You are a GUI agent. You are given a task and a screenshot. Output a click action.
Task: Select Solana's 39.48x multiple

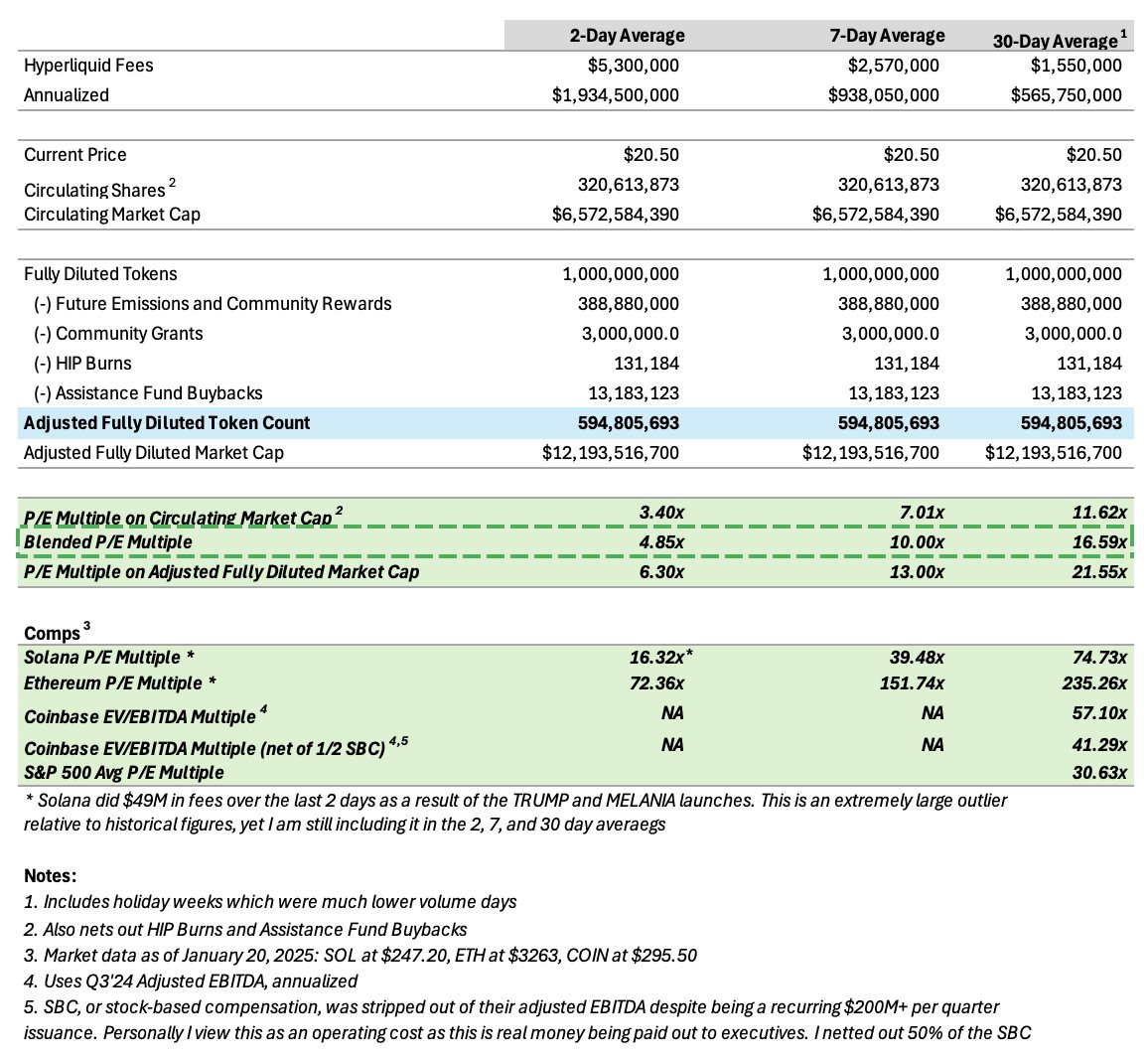pyautogui.click(x=917, y=658)
